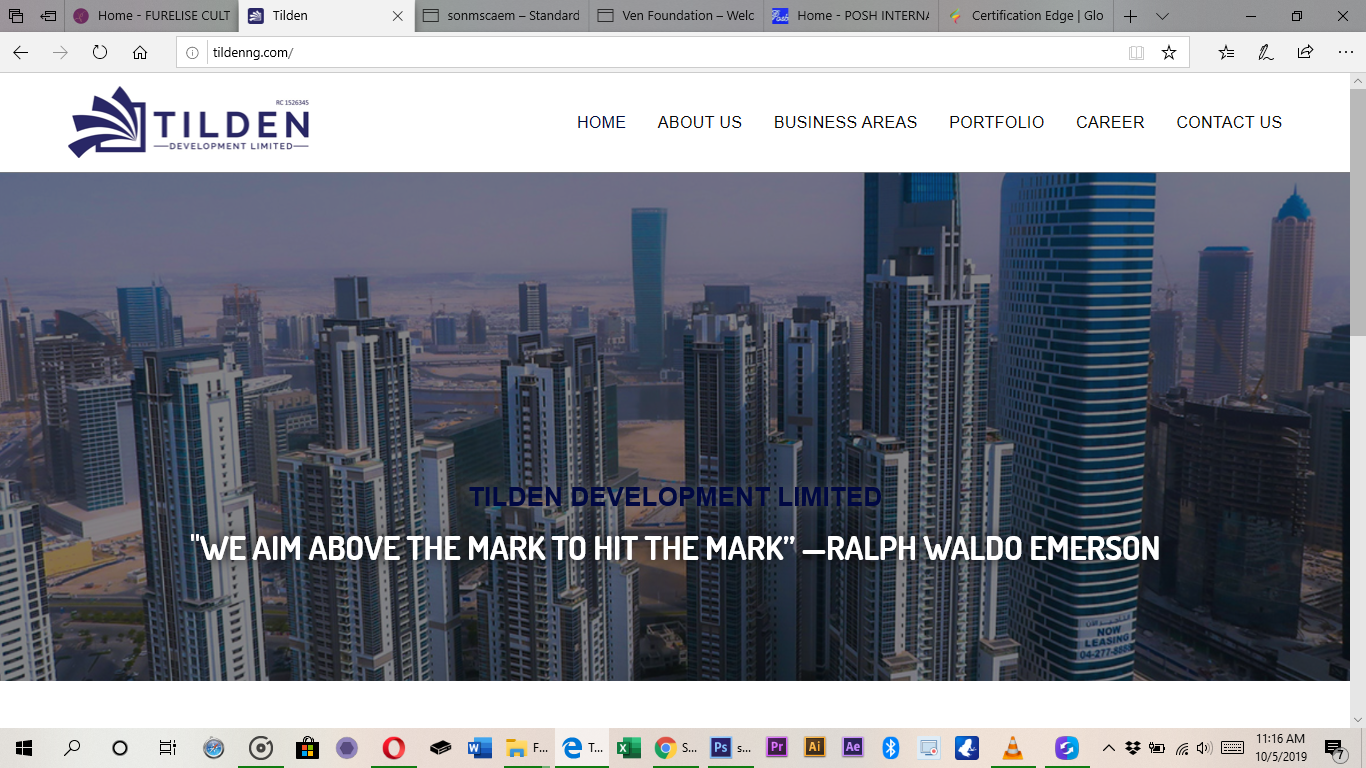Go to BUSINESS AREAS in the navigation
The height and width of the screenshot is (768, 1366).
(845, 122)
